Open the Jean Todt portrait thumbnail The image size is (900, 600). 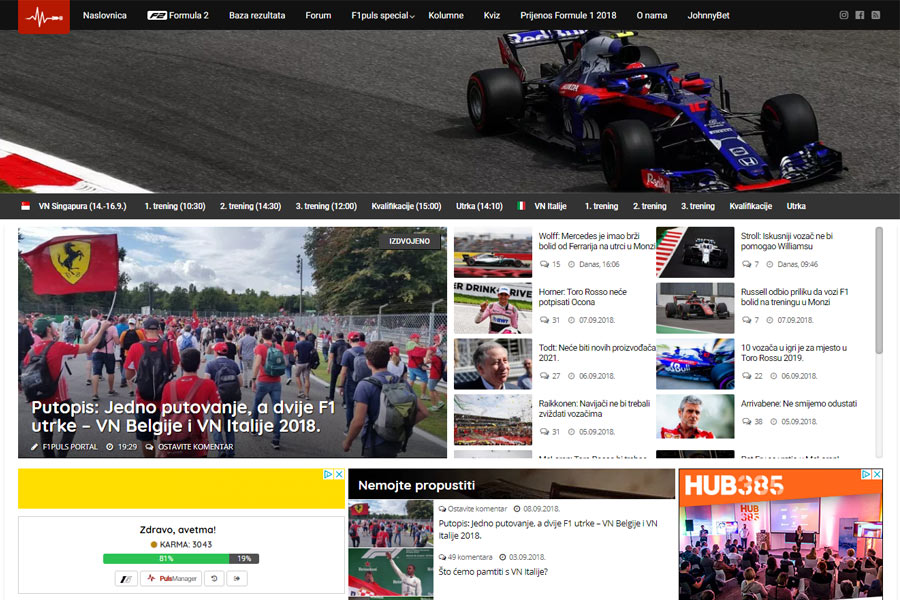coord(493,364)
